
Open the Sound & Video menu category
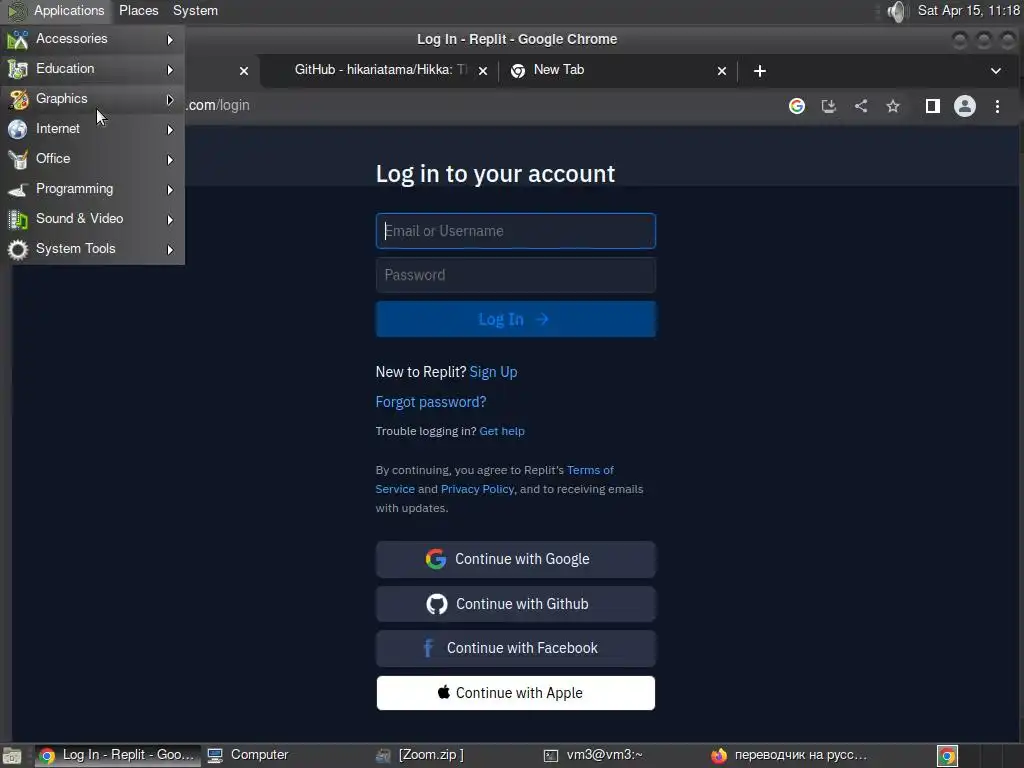click(x=92, y=219)
